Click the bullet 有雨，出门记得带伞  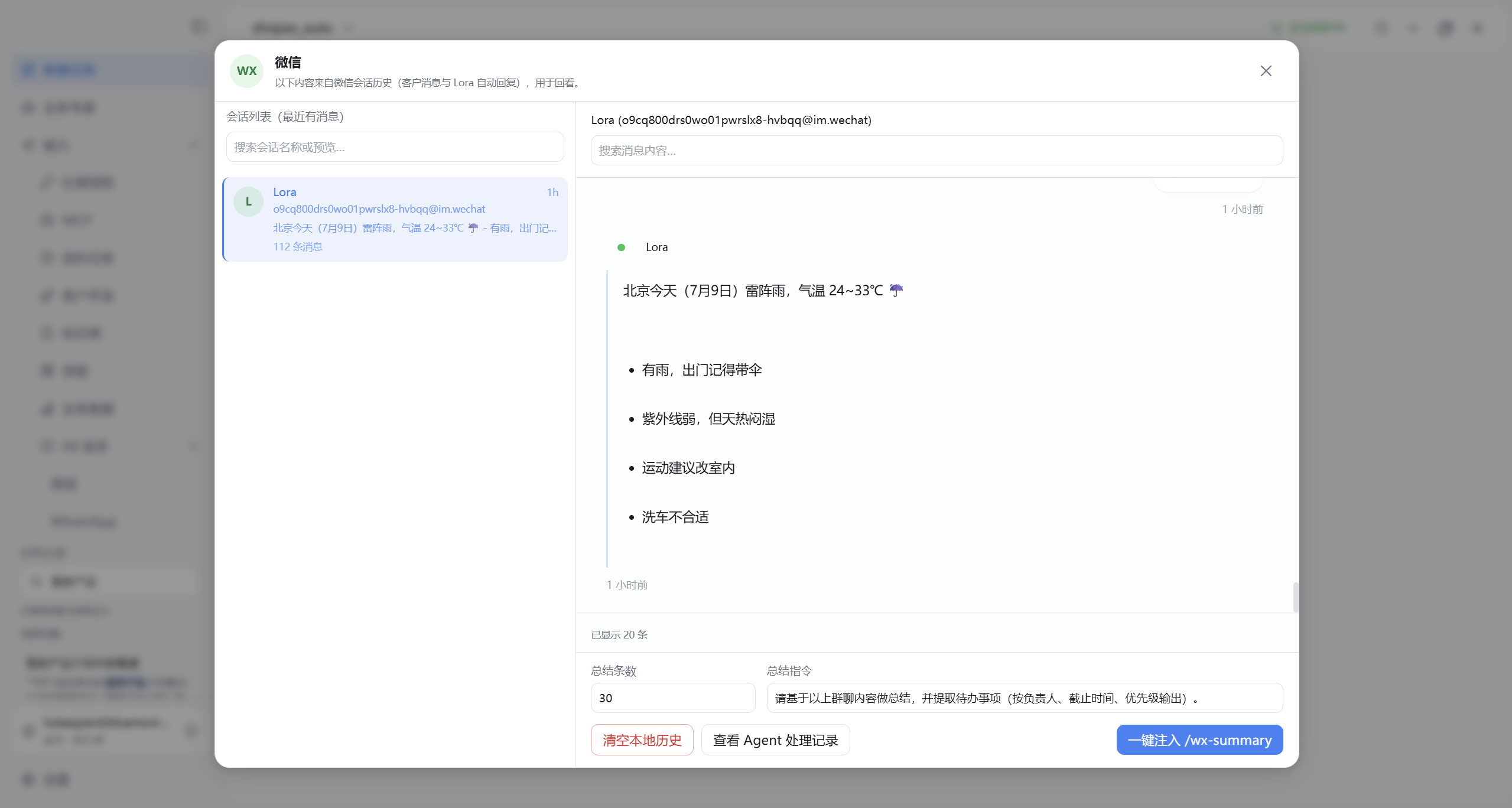tap(701, 370)
